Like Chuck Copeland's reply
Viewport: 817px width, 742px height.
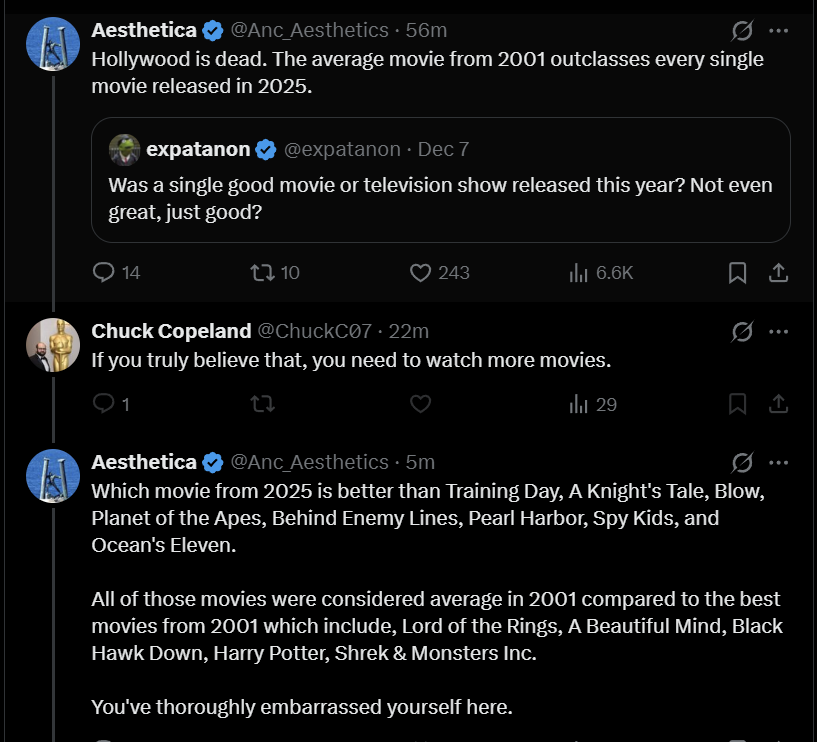pyautogui.click(x=421, y=404)
